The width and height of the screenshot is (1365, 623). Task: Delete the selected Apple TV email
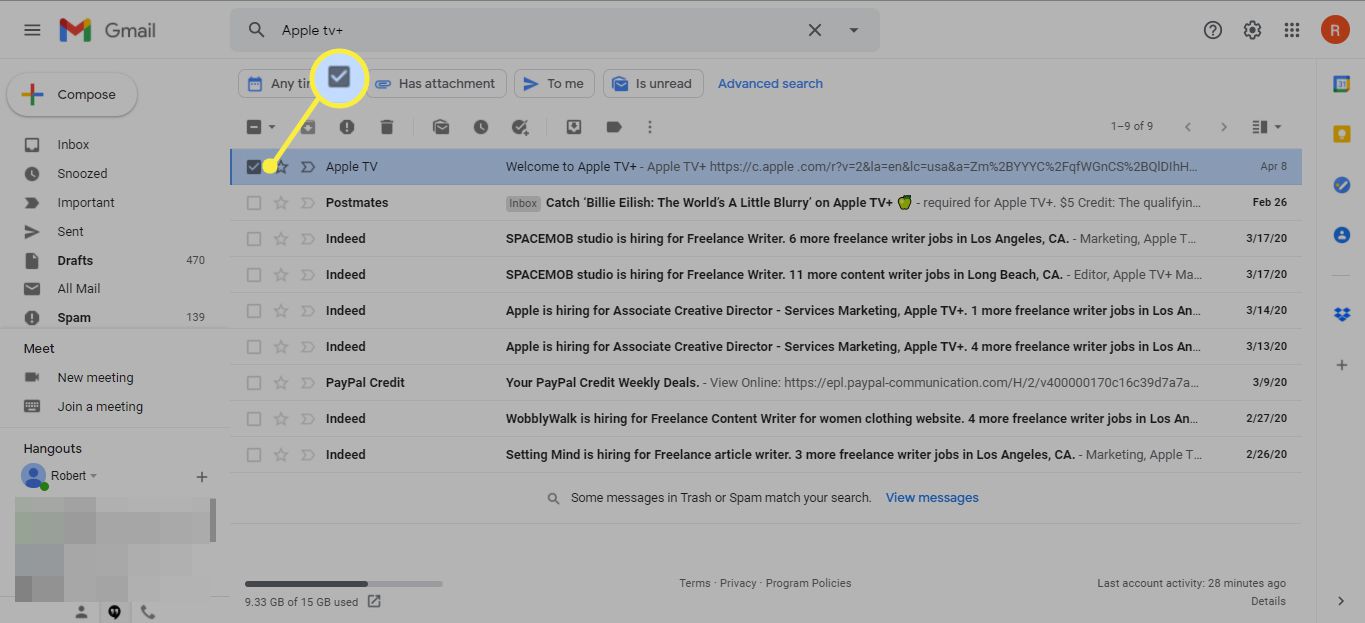pyautogui.click(x=385, y=127)
